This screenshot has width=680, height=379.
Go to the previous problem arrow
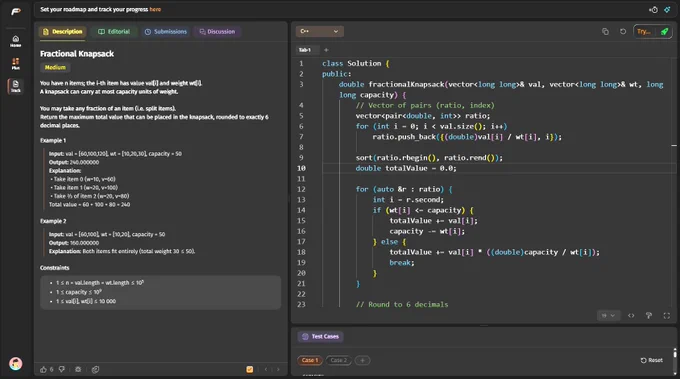pos(266,369)
